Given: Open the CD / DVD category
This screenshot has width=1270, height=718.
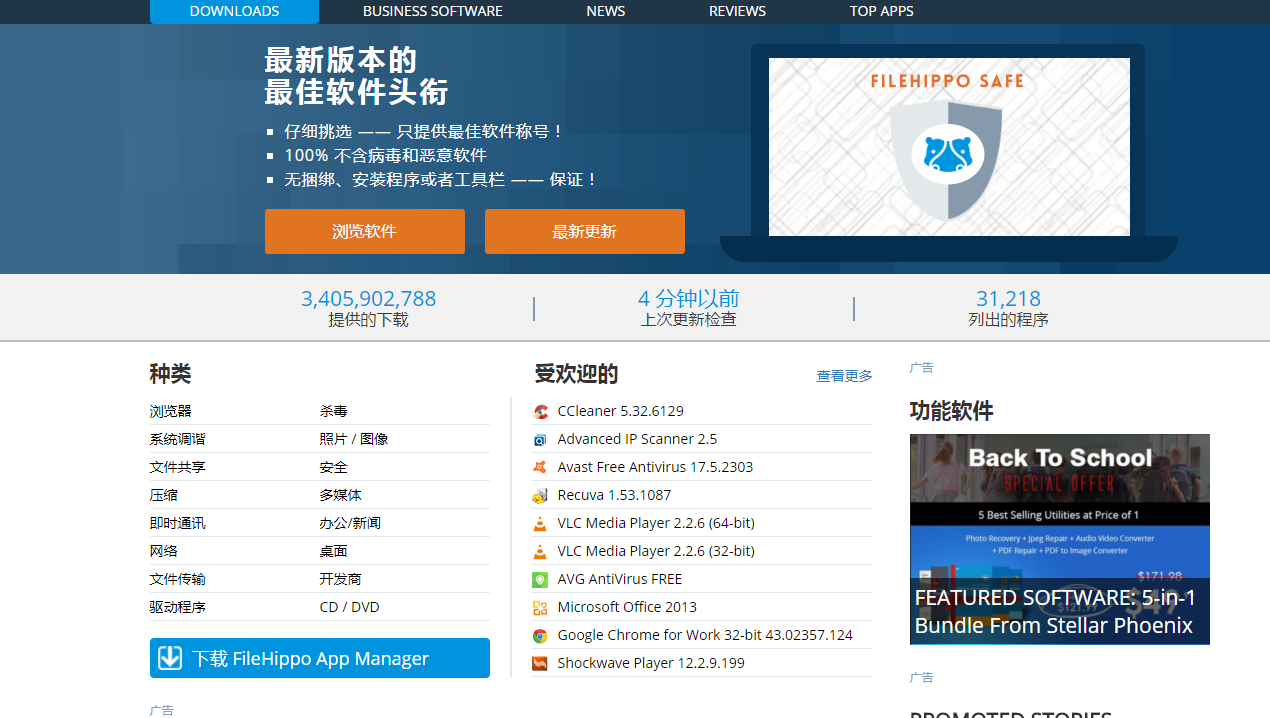Looking at the screenshot, I should [350, 607].
